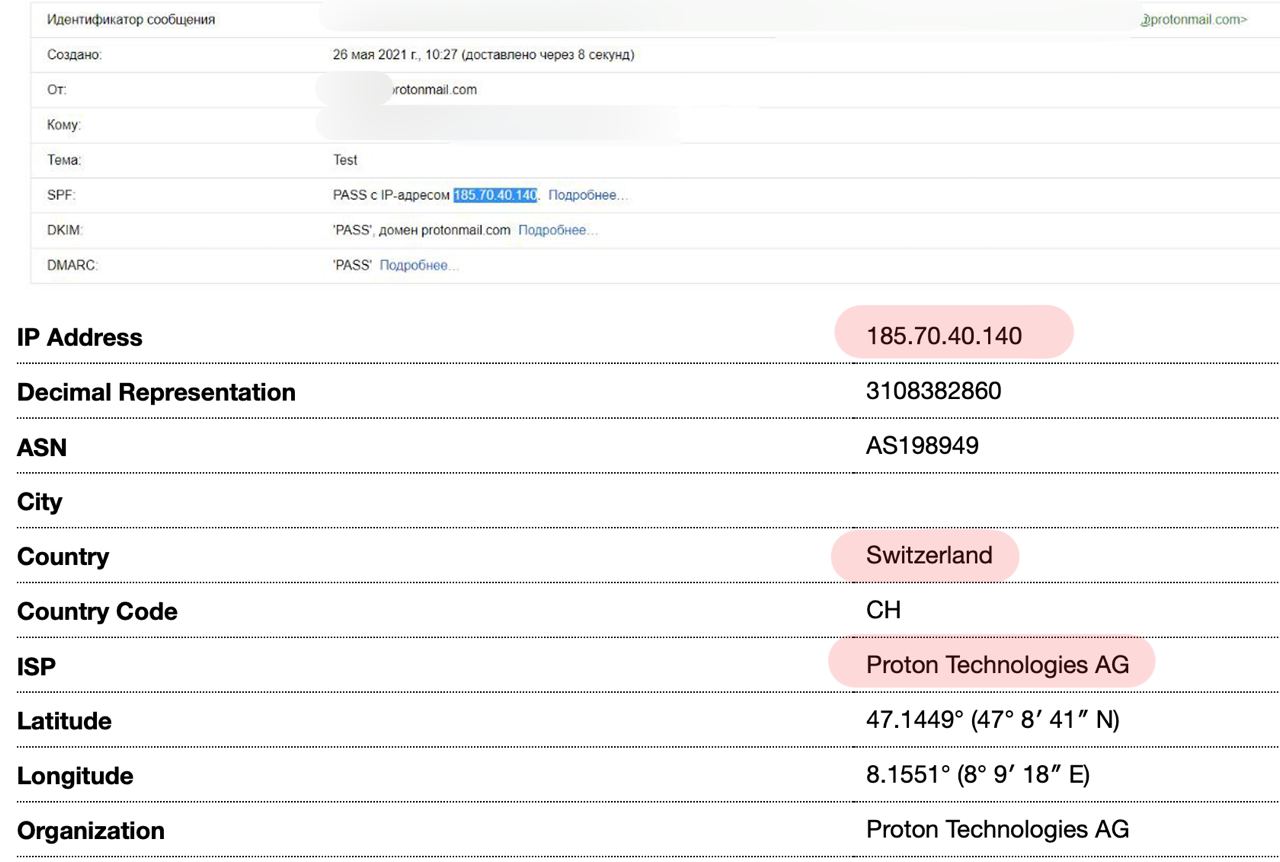Viewport: 1280px width, 862px height.
Task: Click the IP Address value 185.70.40.140 in the lookup table
Action: (944, 336)
